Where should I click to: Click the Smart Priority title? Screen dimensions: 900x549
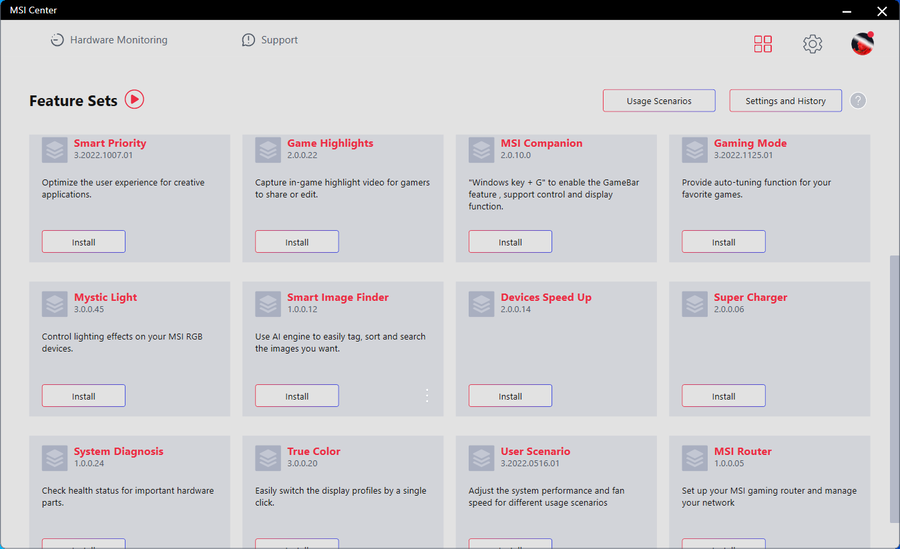[x=110, y=143]
